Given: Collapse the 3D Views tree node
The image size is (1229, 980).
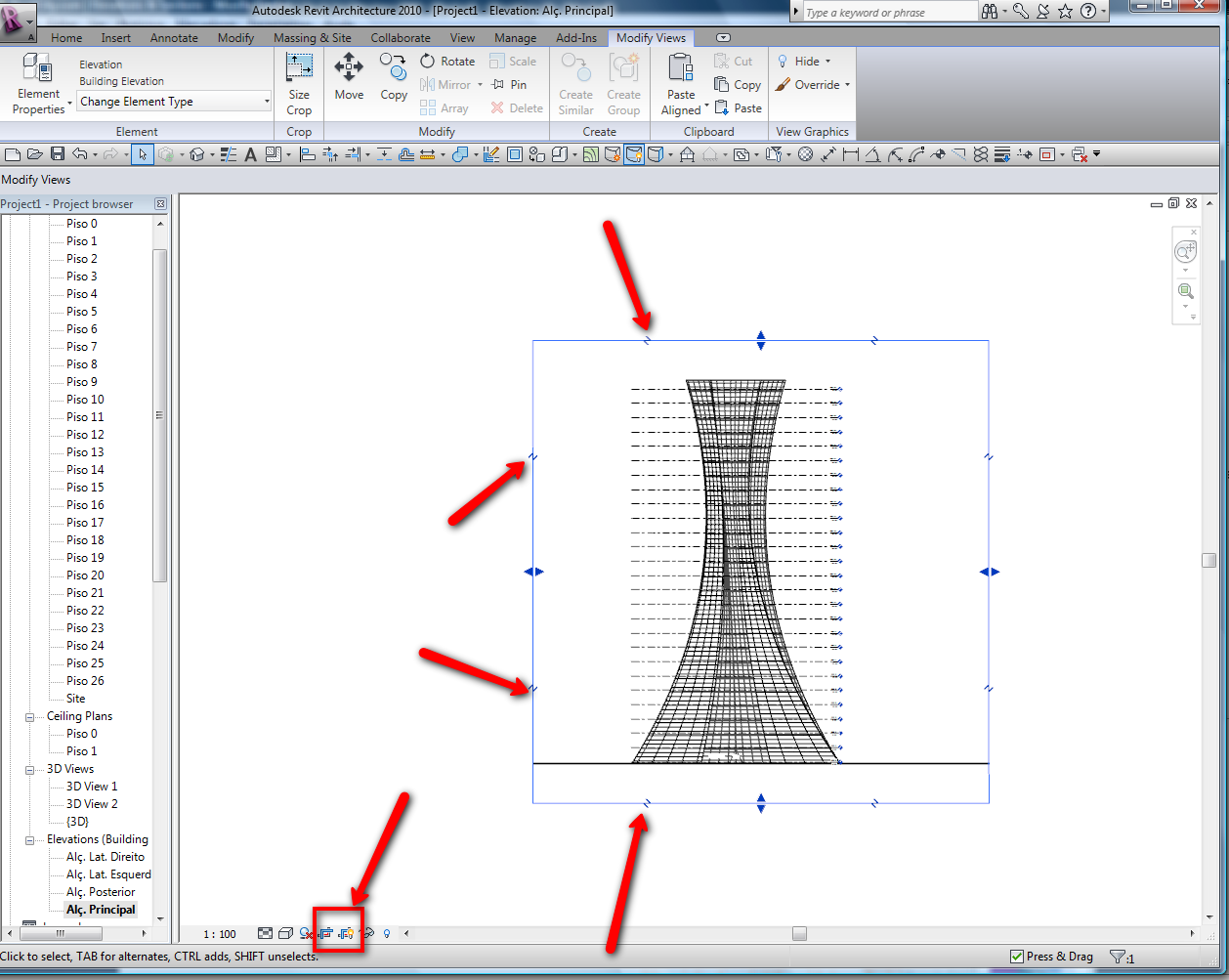Looking at the screenshot, I should (30, 769).
